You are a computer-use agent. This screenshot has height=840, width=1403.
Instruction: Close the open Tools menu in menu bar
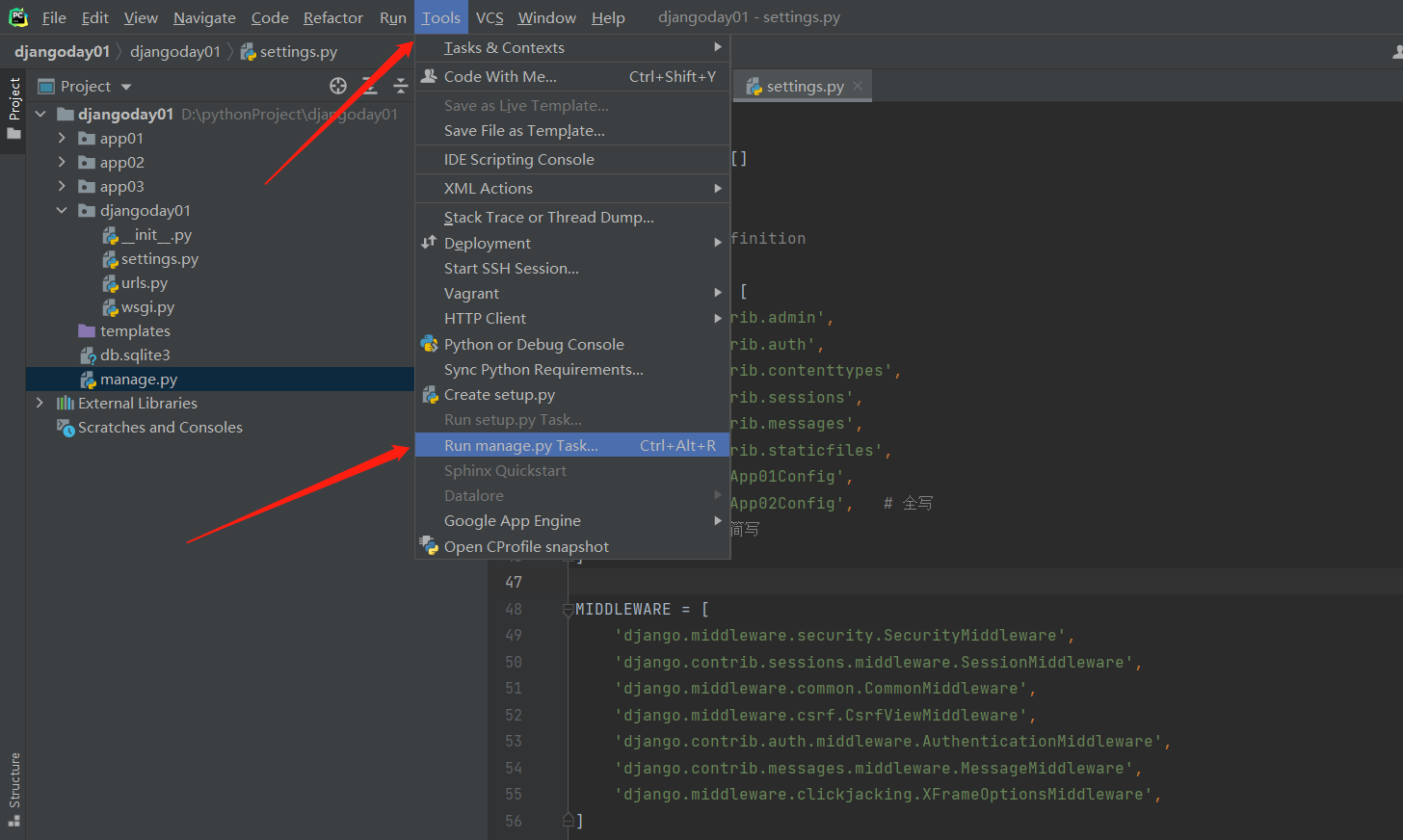coord(441,17)
